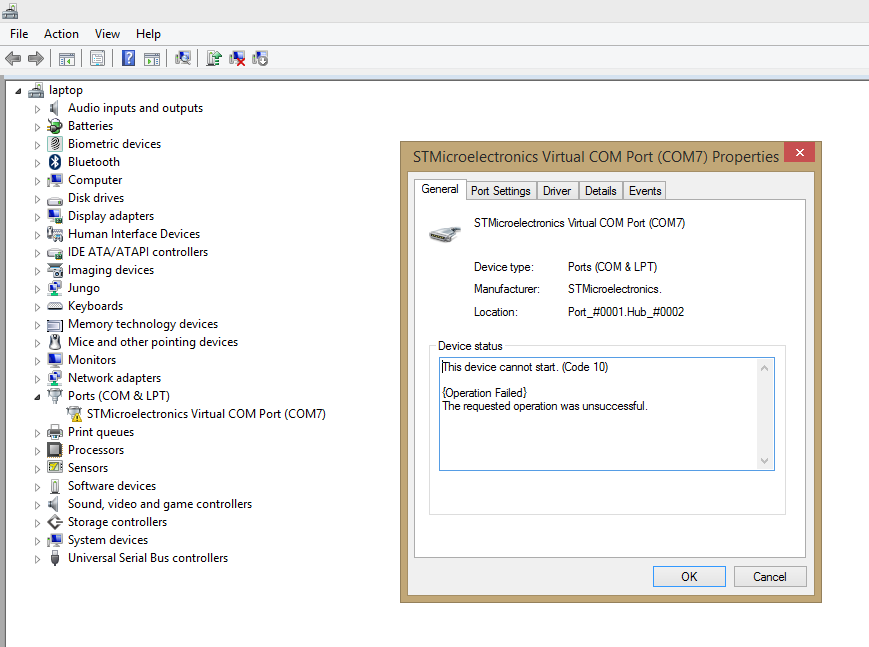The image size is (869, 647).
Task: Click the Back arrow toolbar icon
Action: coord(13,58)
